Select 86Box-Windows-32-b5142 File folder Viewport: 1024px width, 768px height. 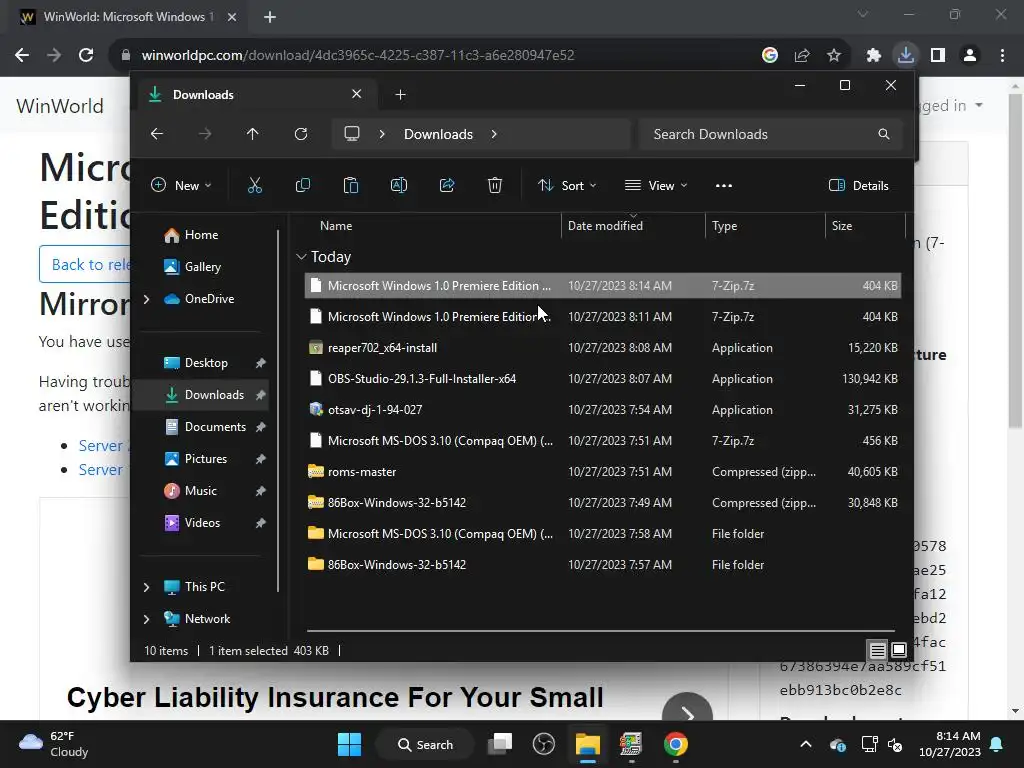click(x=603, y=565)
